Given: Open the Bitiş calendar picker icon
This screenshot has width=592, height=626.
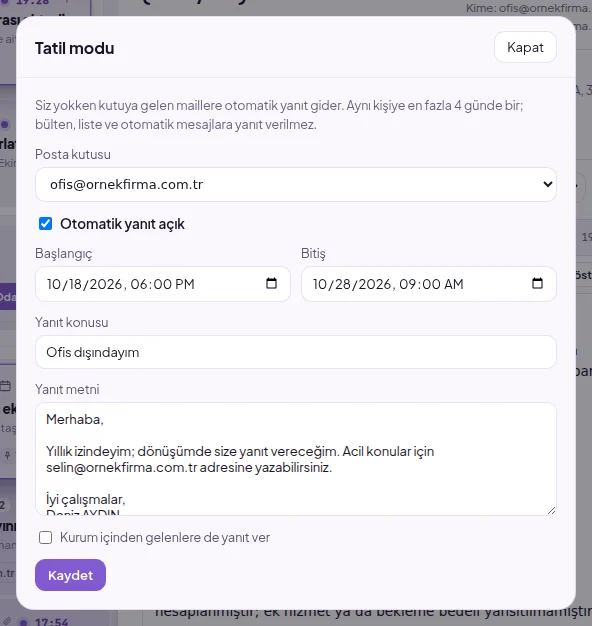Looking at the screenshot, I should pyautogui.click(x=537, y=283).
